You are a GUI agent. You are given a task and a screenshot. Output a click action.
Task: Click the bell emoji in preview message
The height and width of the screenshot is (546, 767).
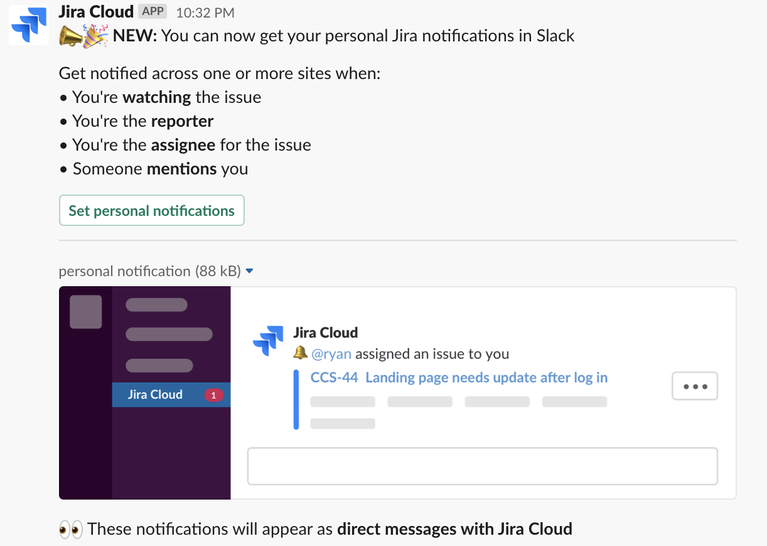300,353
